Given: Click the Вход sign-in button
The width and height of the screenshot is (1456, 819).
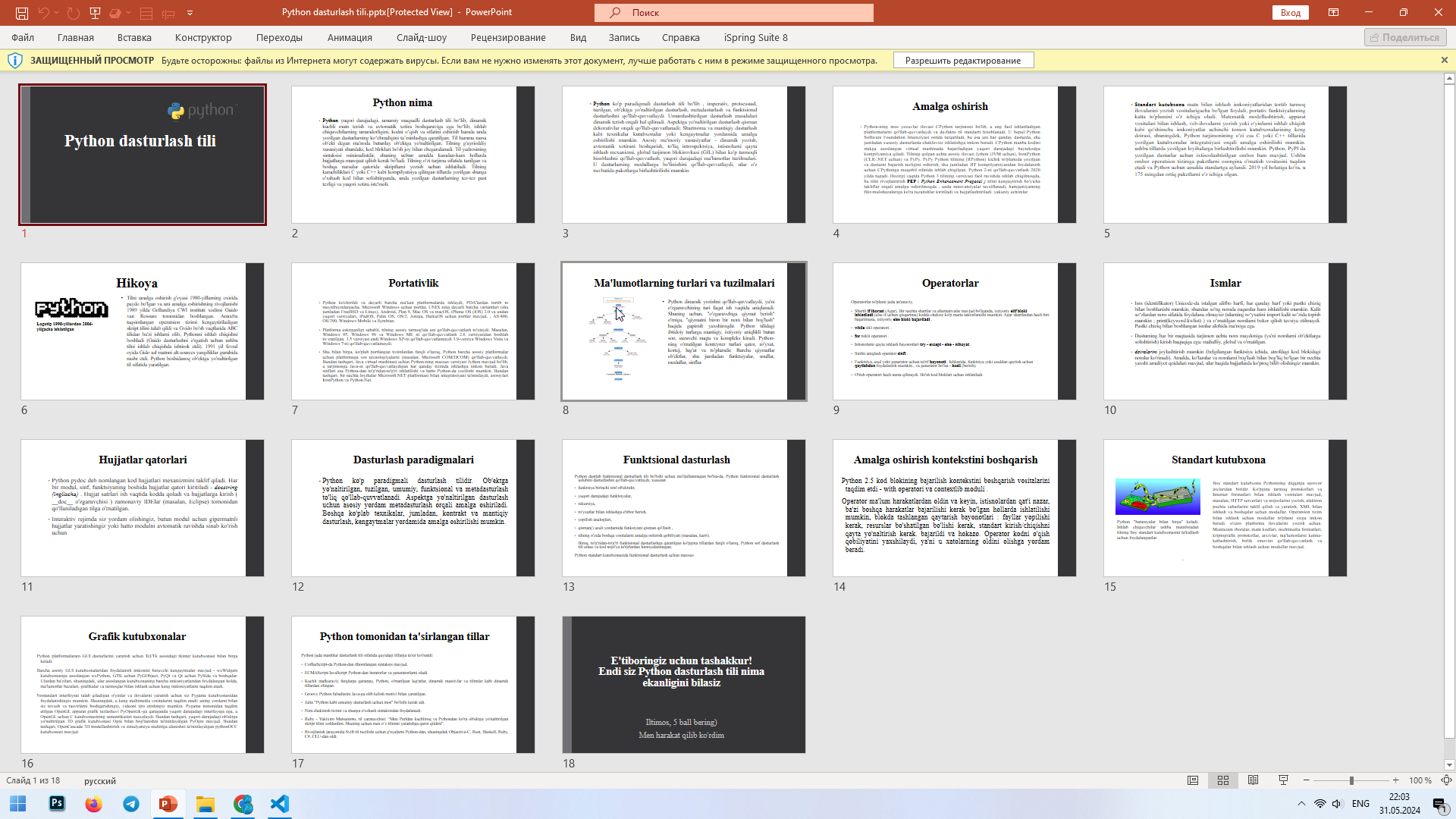Looking at the screenshot, I should tap(1291, 13).
